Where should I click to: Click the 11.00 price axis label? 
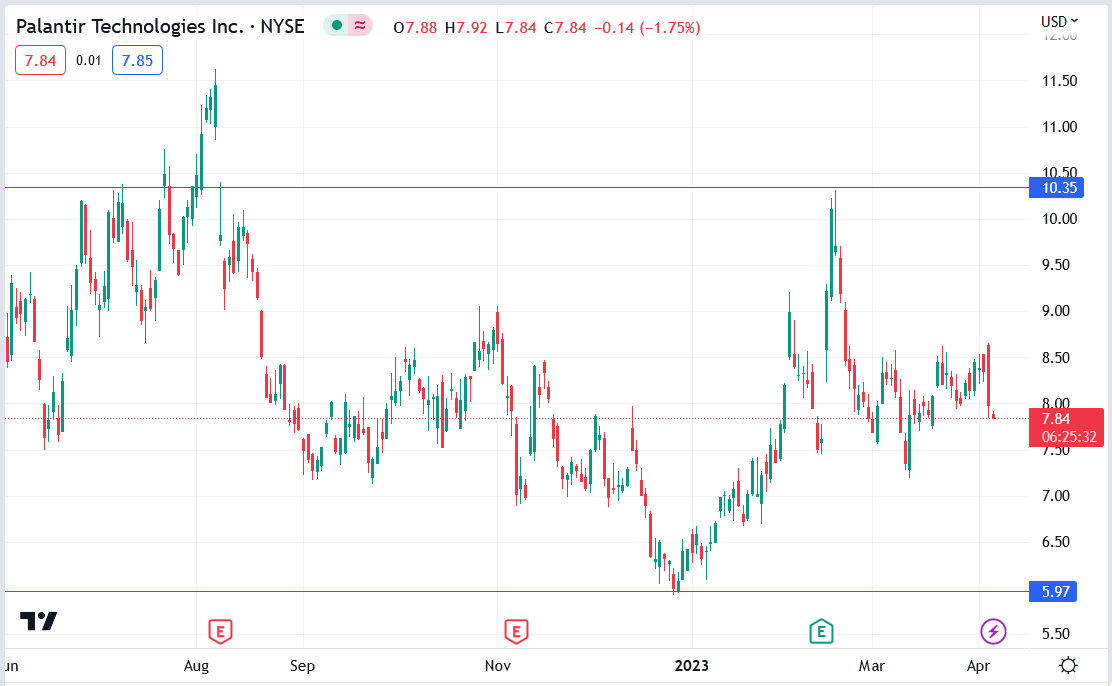coord(1060,127)
